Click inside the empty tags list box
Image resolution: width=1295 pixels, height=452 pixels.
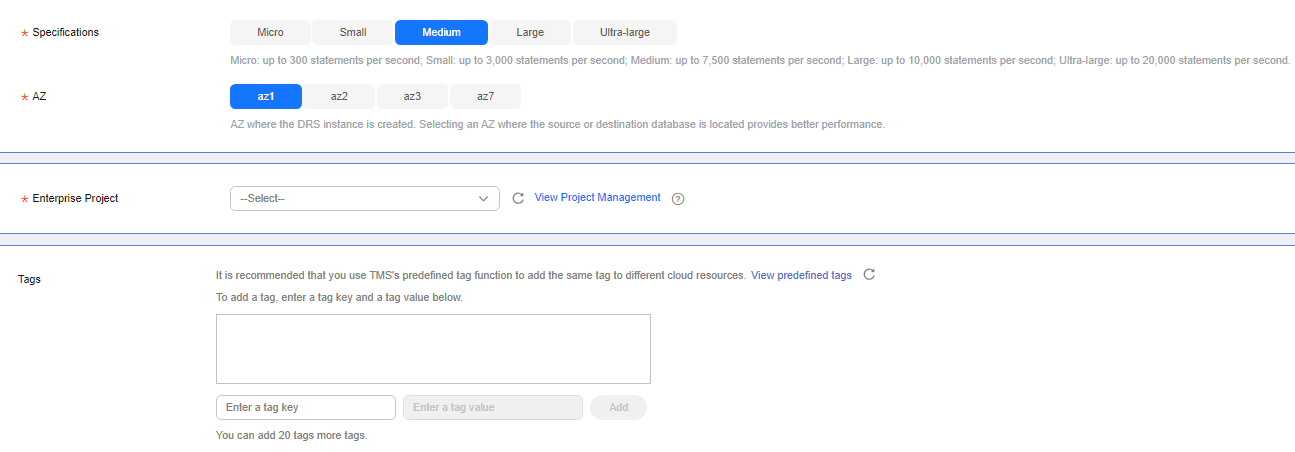point(433,348)
